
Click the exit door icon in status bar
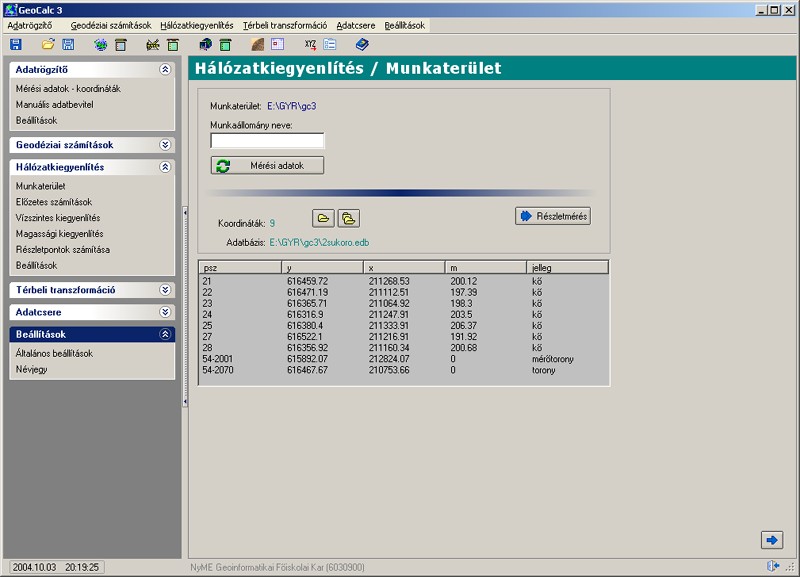[773, 566]
